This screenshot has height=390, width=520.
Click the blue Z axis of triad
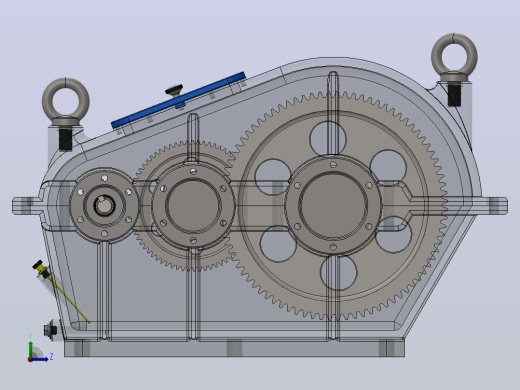pyautogui.click(x=41, y=359)
